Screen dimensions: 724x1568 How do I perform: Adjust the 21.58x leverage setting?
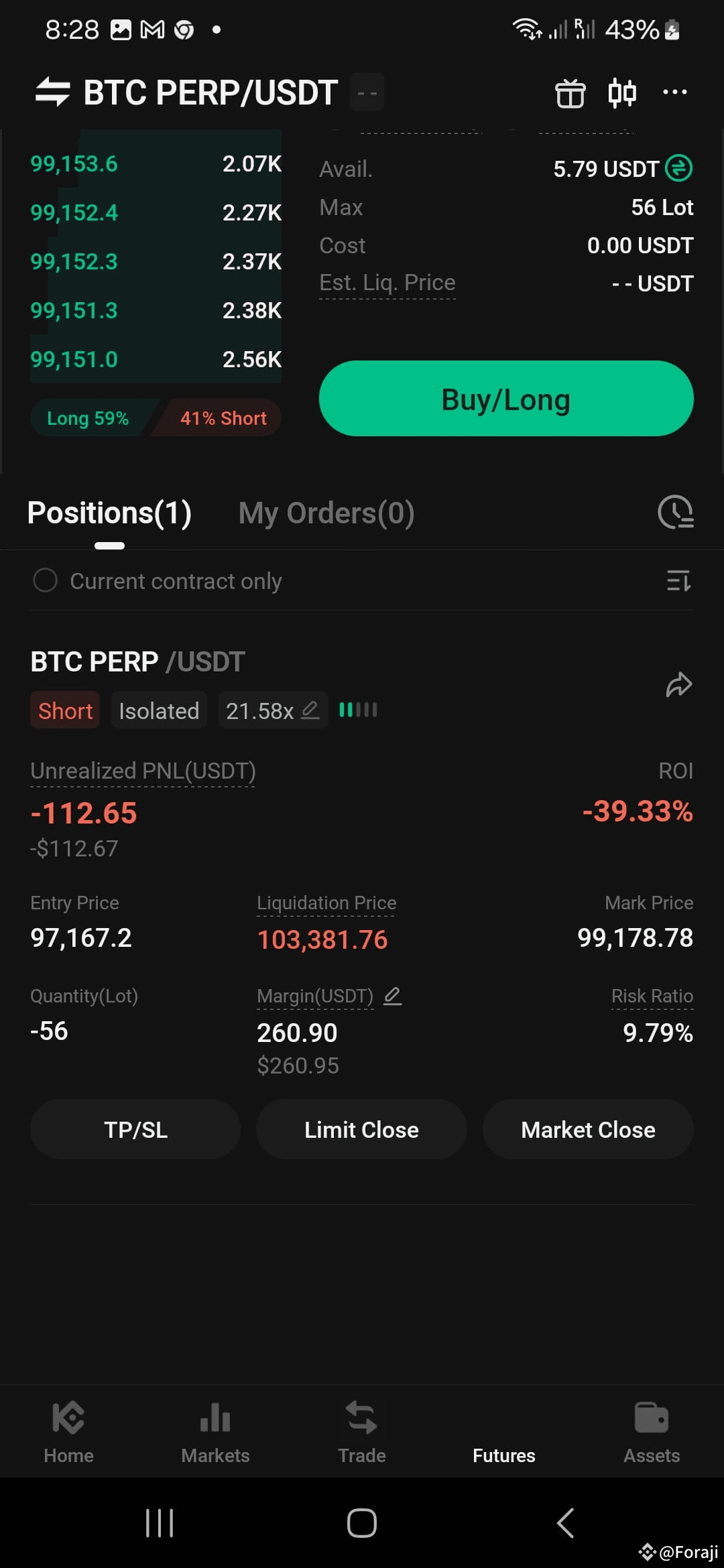pyautogui.click(x=273, y=710)
